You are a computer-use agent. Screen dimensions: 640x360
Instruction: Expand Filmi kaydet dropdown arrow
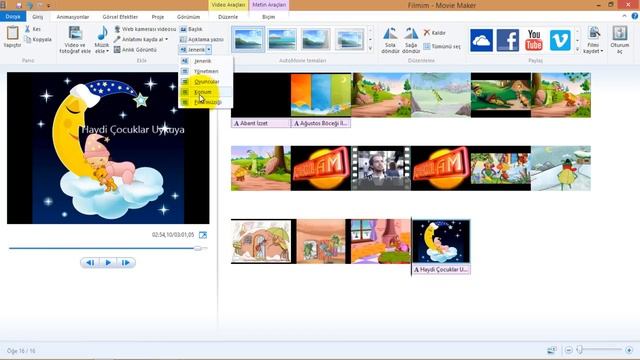(x=602, y=51)
